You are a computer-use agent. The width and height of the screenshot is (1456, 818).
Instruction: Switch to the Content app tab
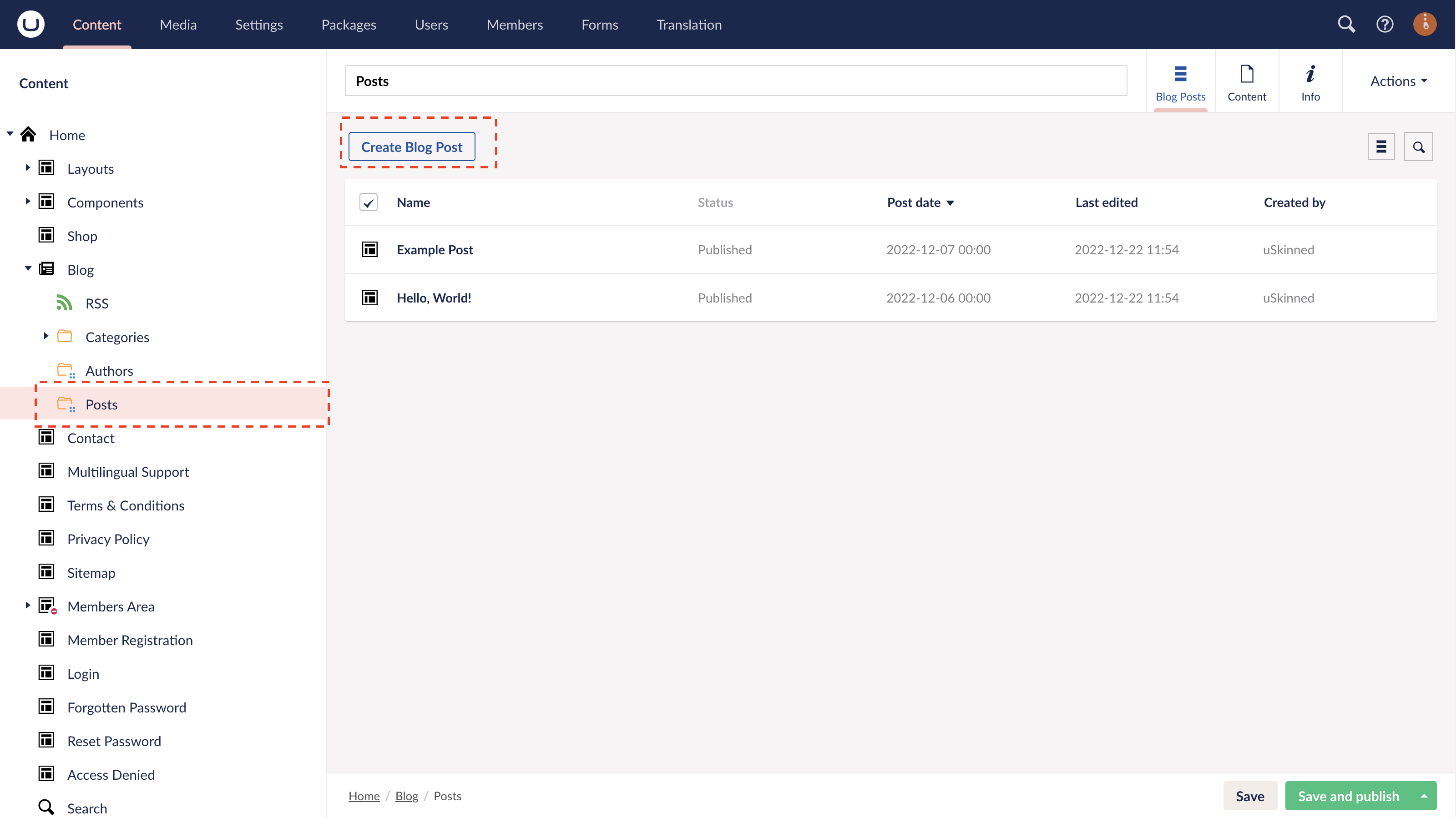click(x=1246, y=82)
